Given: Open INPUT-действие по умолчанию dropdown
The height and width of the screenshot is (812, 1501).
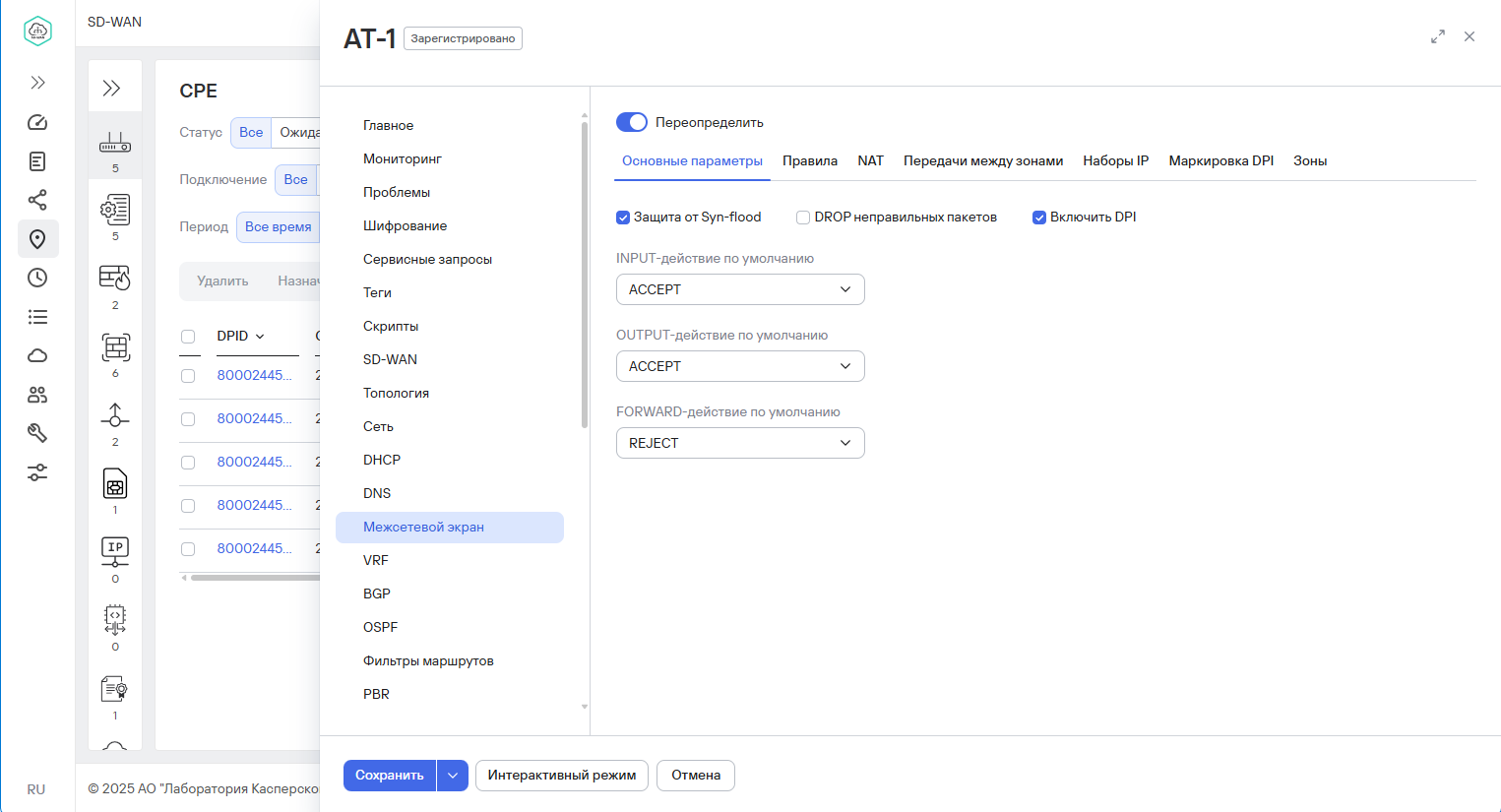Looking at the screenshot, I should tap(740, 289).
